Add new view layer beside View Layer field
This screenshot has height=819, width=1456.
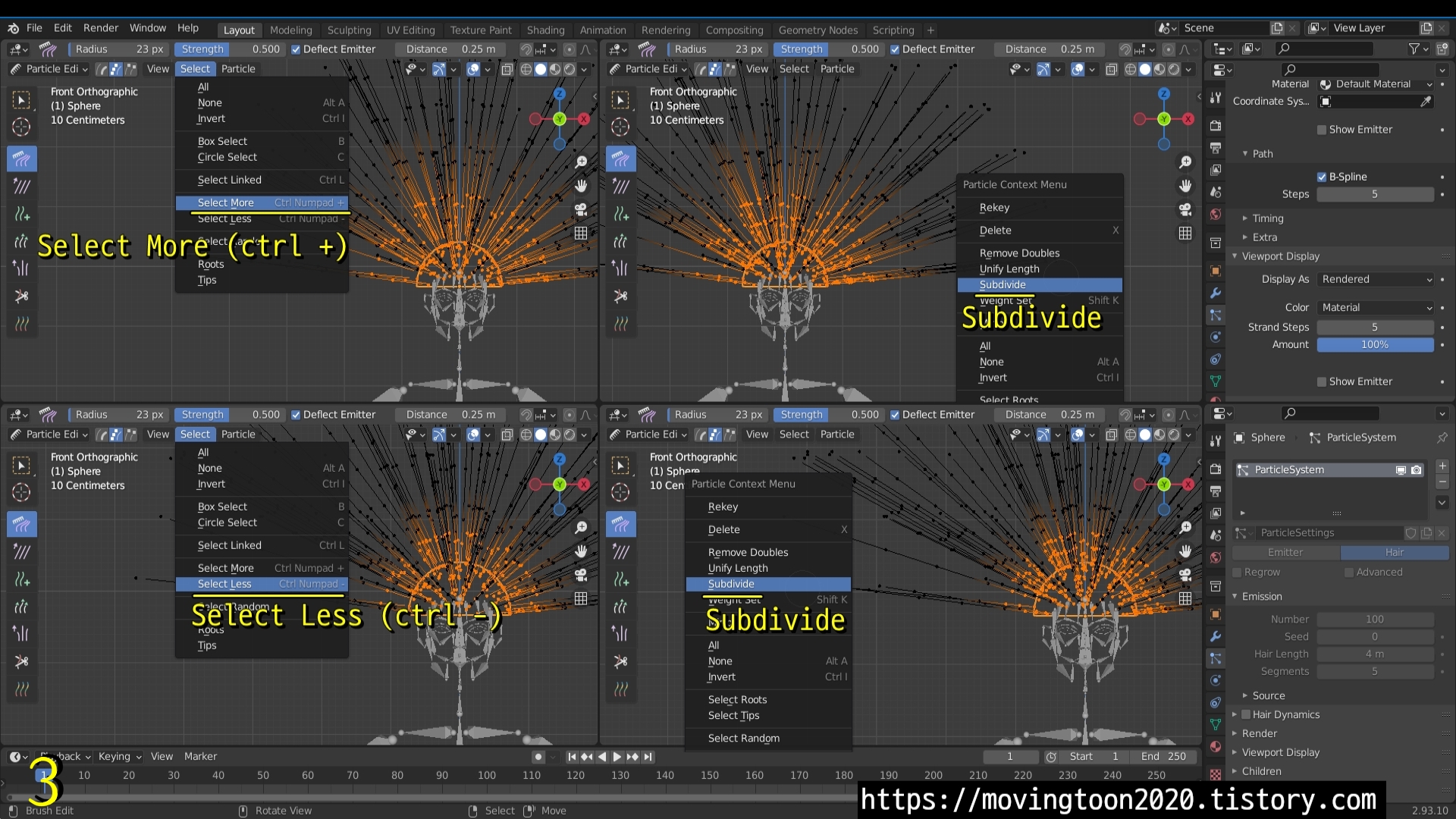click(x=1426, y=28)
